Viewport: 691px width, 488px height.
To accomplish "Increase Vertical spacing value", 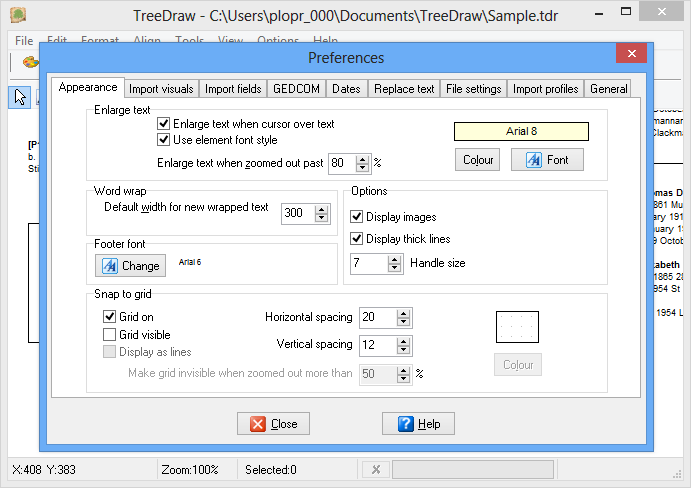I will point(403,341).
